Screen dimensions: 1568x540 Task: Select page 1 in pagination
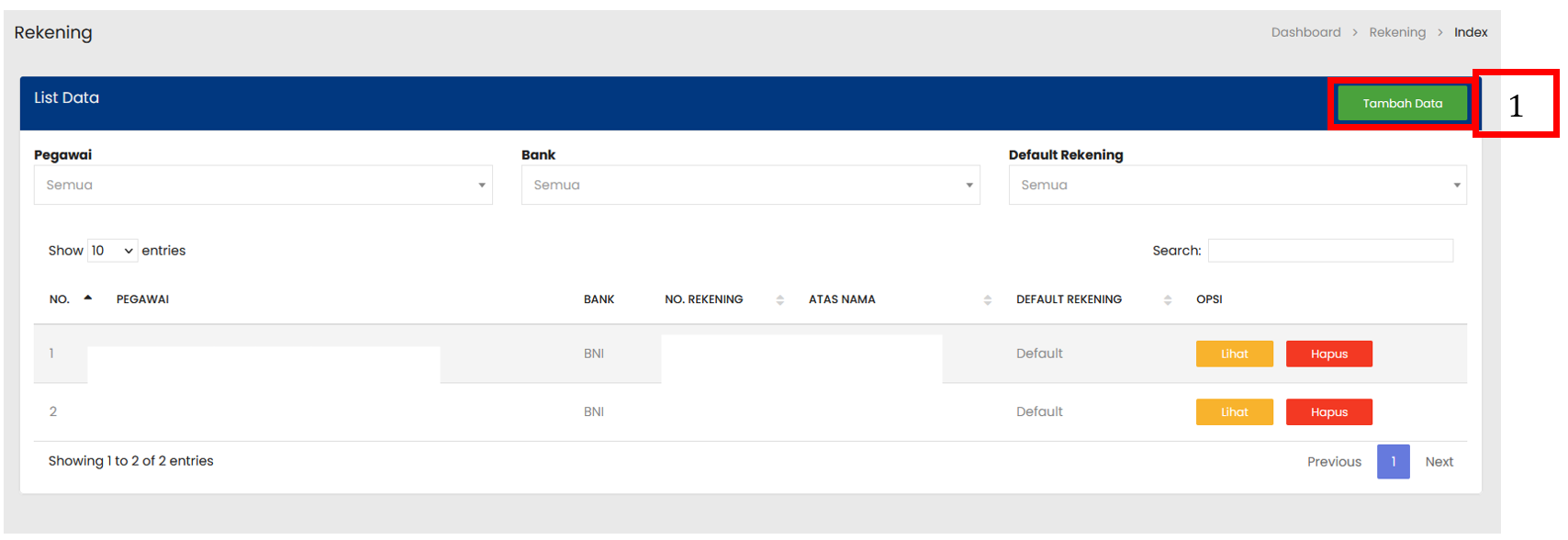pyautogui.click(x=1393, y=462)
